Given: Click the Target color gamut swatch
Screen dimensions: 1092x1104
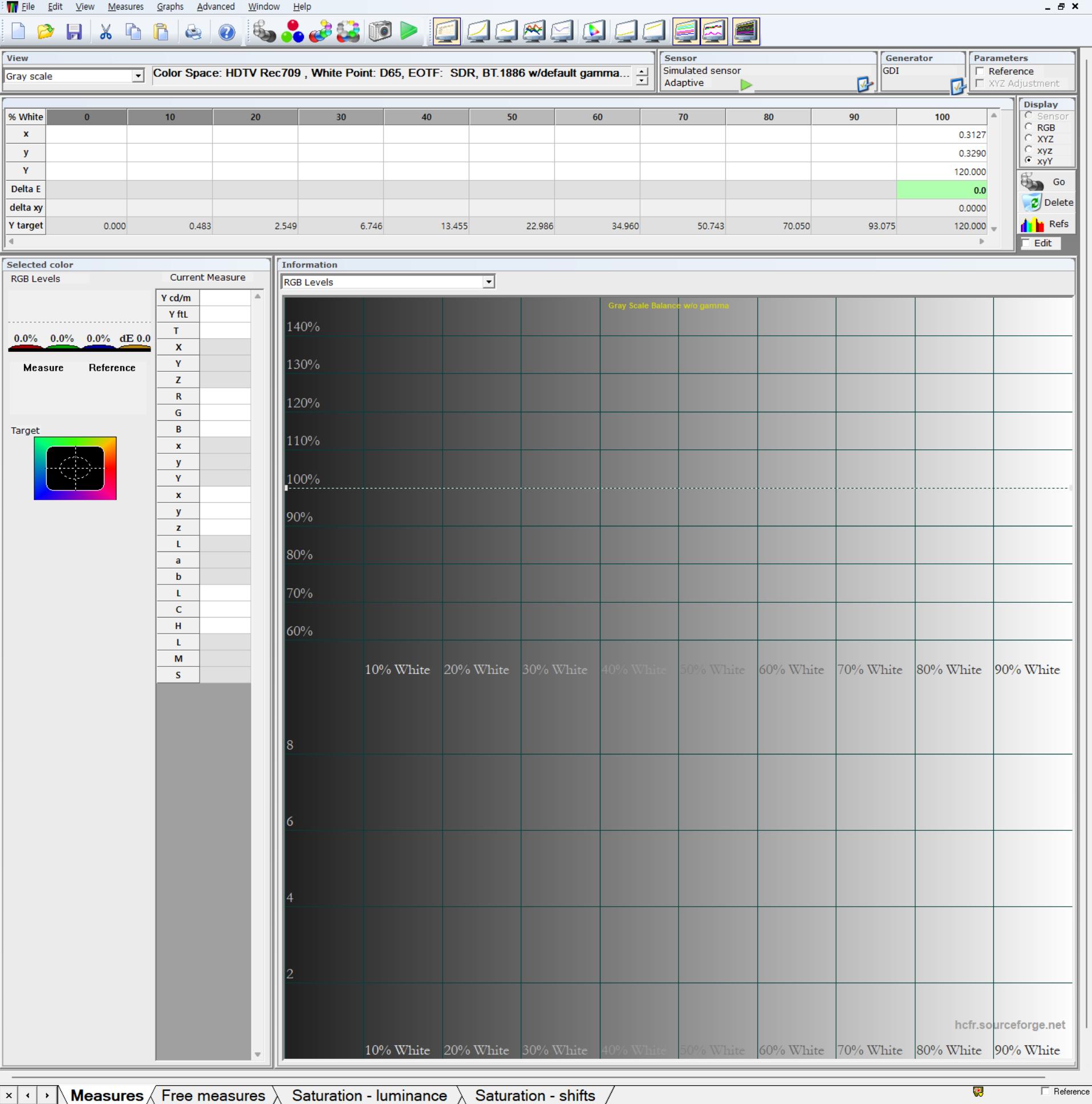Looking at the screenshot, I should 75,468.
